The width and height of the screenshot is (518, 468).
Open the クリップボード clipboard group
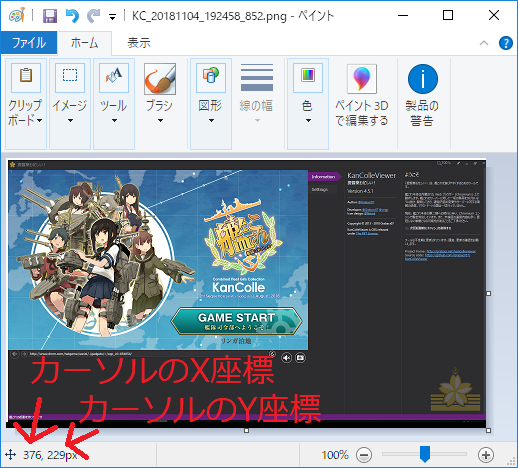click(26, 104)
